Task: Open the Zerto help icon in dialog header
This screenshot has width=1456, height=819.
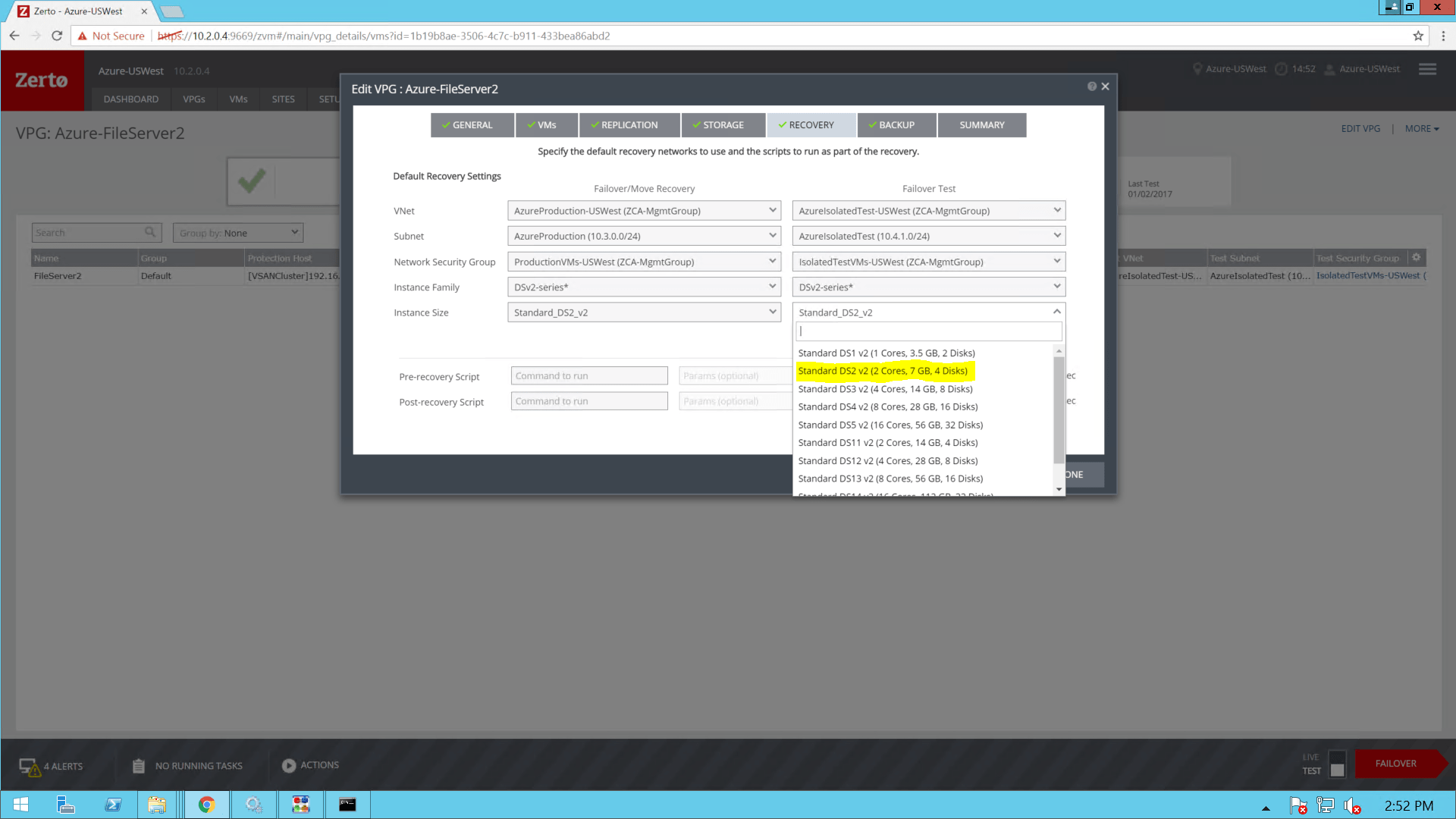Action: (1092, 86)
